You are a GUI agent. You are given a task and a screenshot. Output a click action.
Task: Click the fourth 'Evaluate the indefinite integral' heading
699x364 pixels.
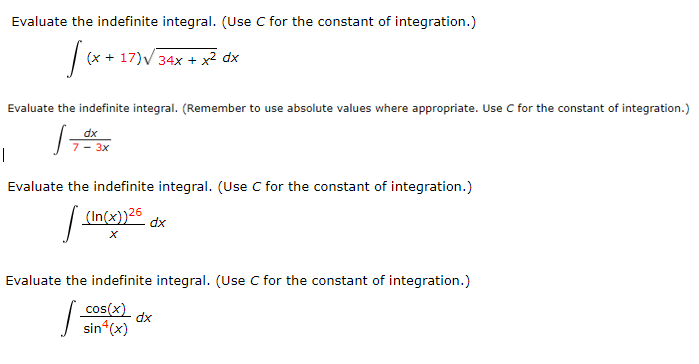pyautogui.click(x=108, y=280)
